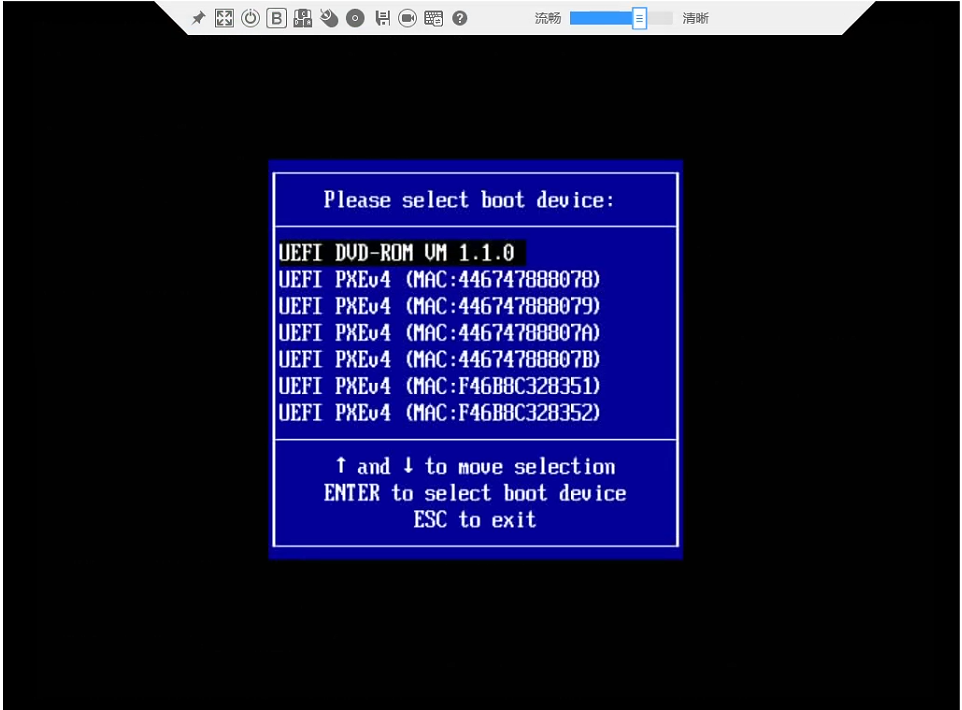Open help with the question mark icon
This screenshot has width=962, height=710.
point(460,18)
